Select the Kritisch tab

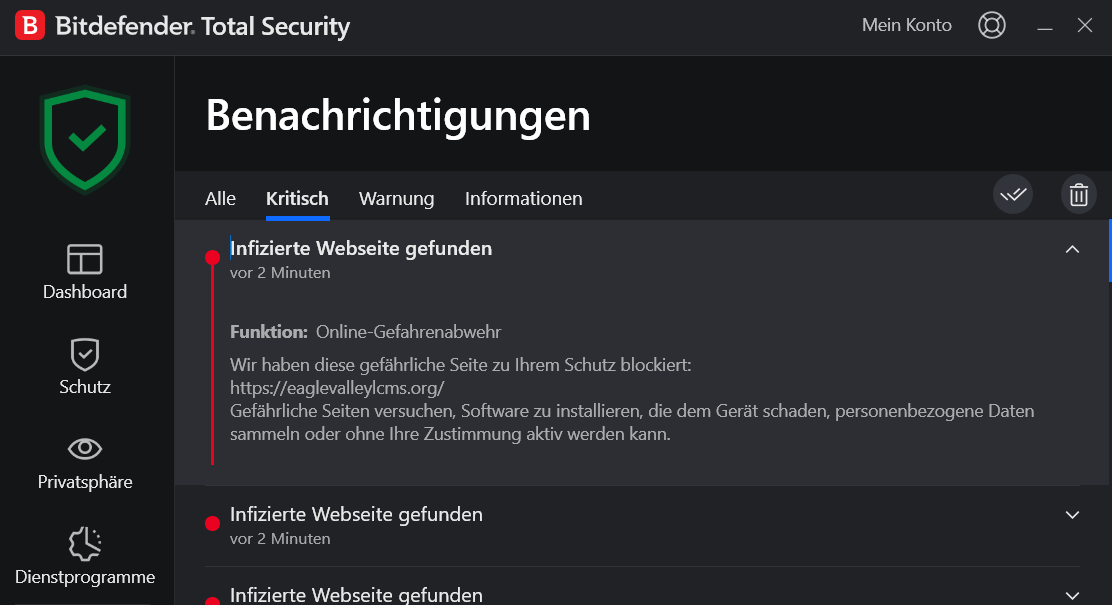[x=297, y=199]
